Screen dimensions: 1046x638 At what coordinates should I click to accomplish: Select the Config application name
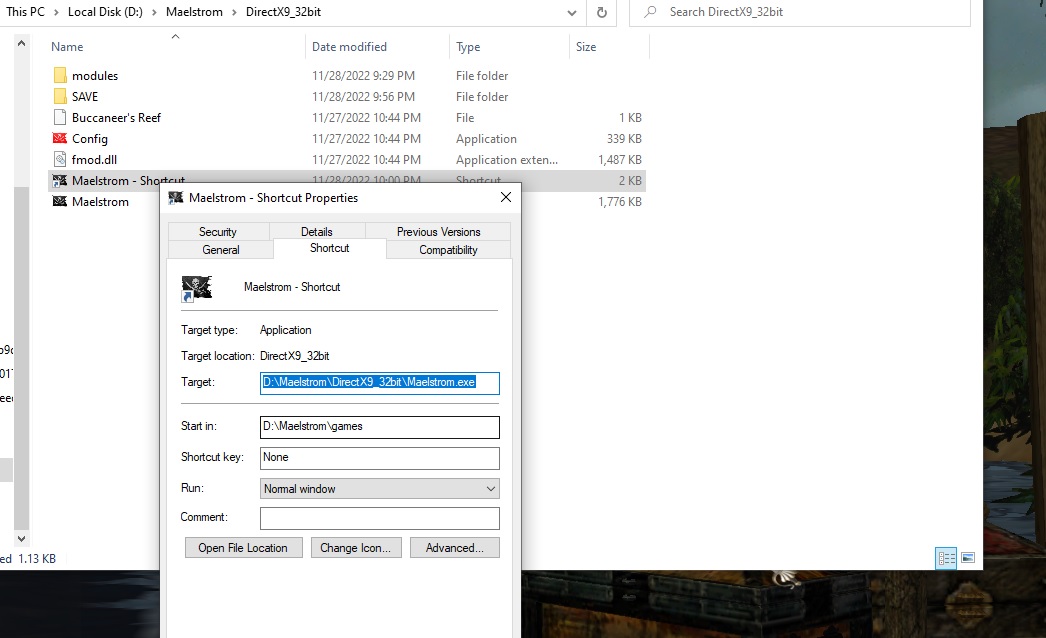[x=89, y=138]
